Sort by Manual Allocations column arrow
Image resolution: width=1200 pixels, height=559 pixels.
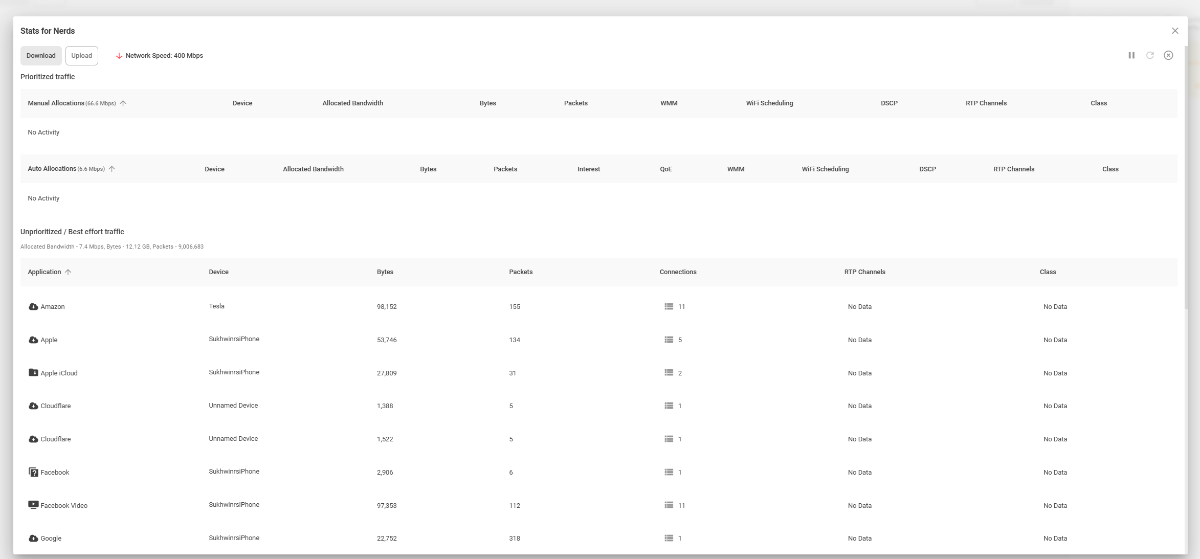tap(123, 103)
